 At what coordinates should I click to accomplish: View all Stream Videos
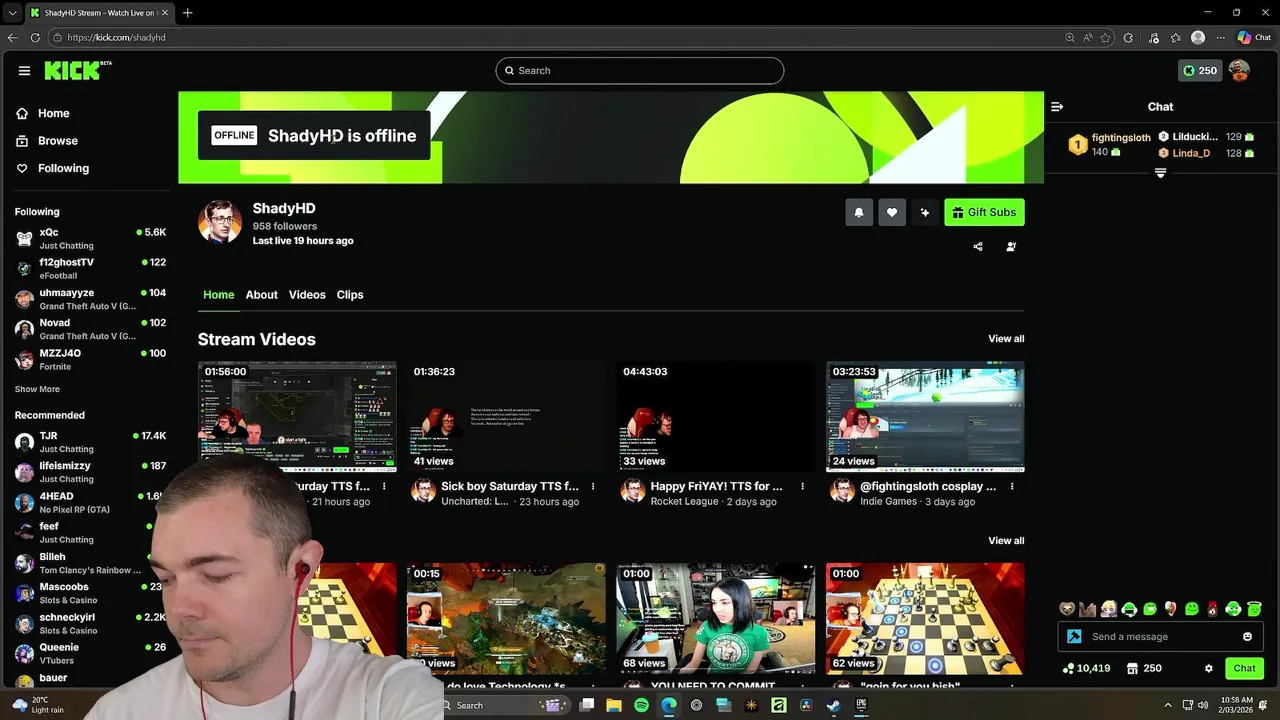coord(1006,338)
